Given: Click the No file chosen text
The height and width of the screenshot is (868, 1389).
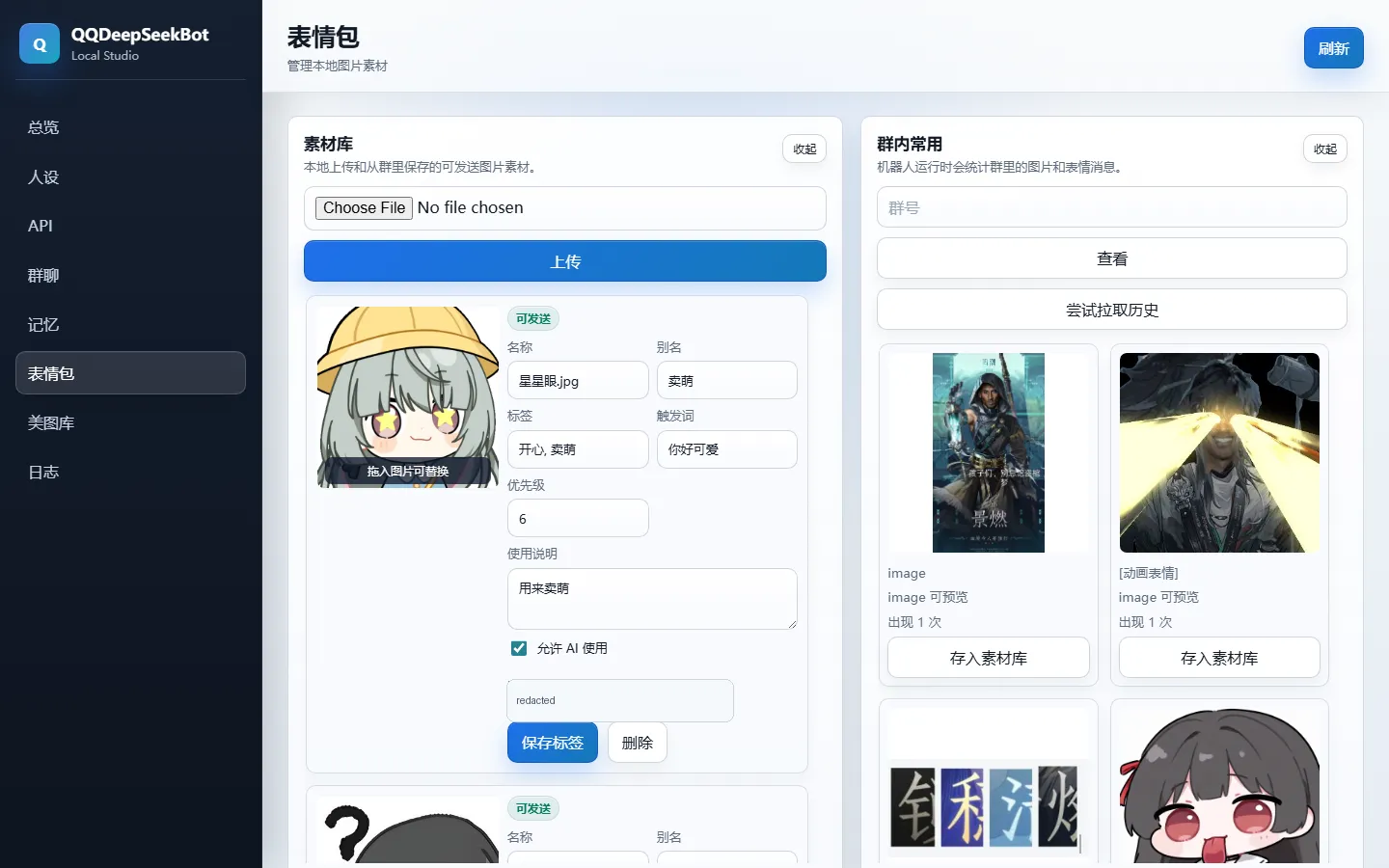Looking at the screenshot, I should (471, 207).
